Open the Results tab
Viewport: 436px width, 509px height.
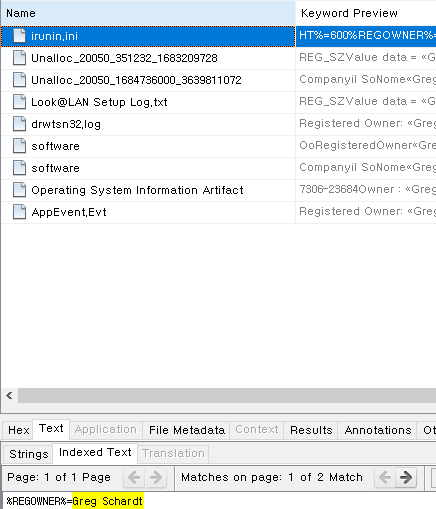tap(311, 430)
